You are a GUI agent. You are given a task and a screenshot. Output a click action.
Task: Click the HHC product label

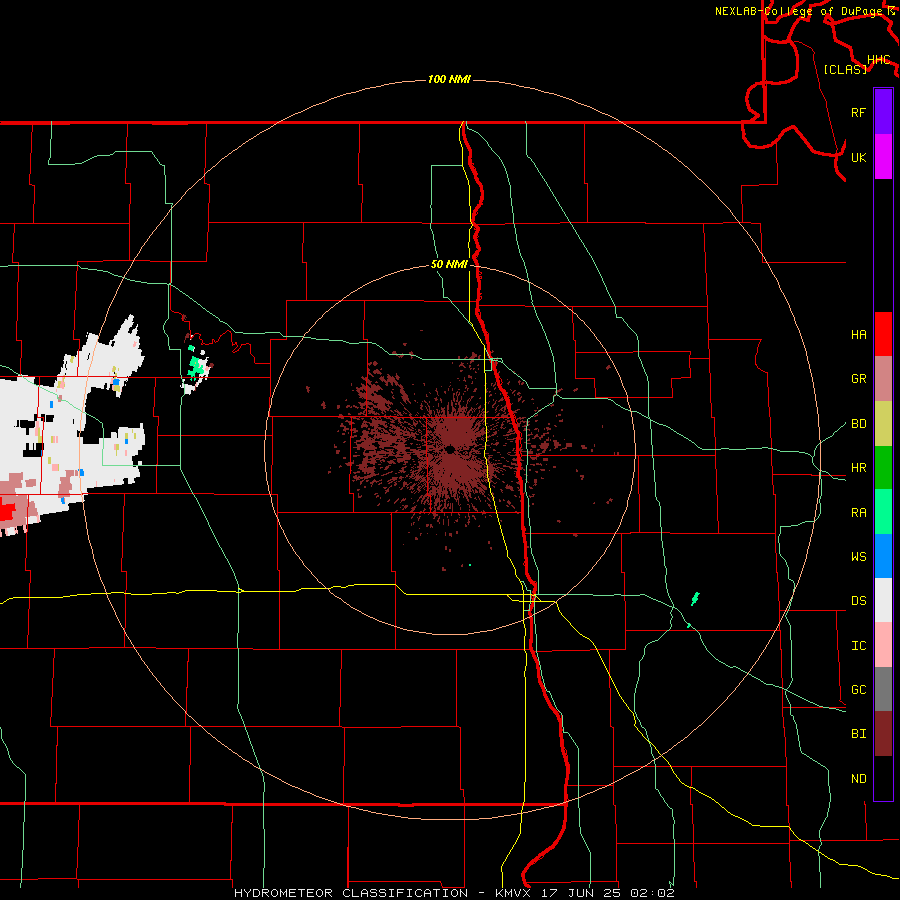(x=878, y=60)
